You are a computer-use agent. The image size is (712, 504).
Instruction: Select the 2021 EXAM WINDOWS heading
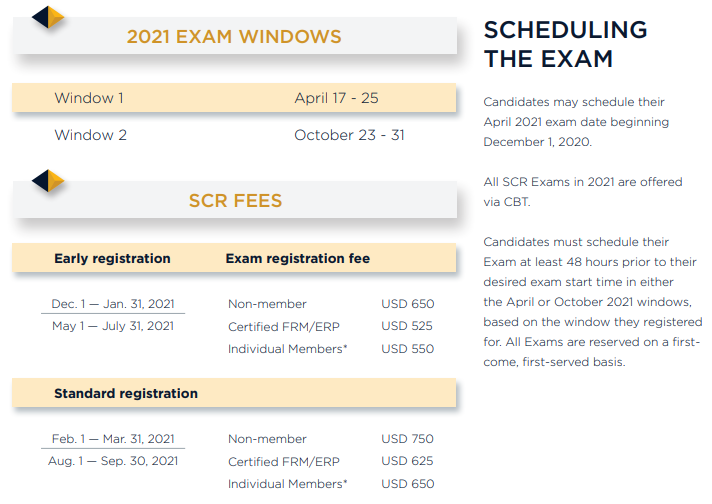(234, 37)
